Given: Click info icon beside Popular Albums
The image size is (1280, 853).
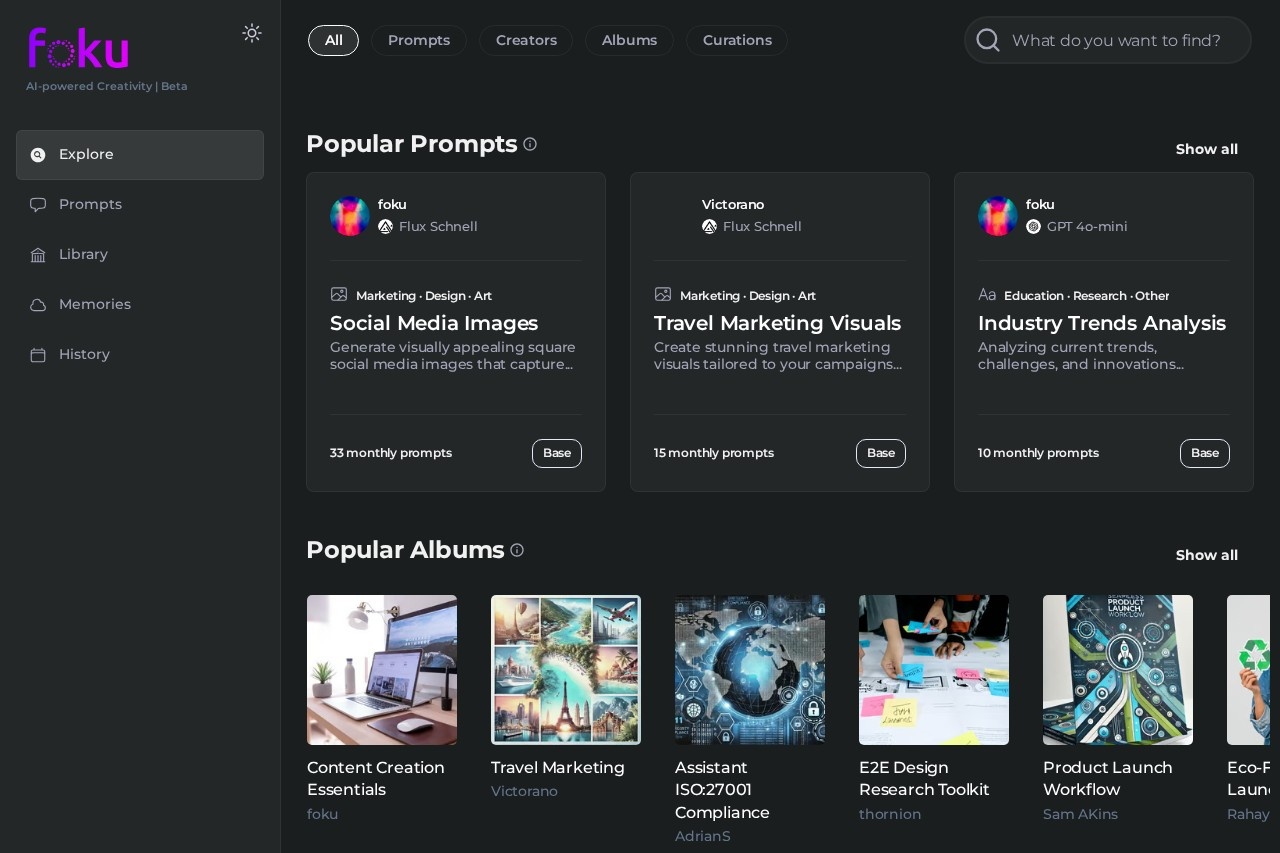Looking at the screenshot, I should click(517, 550).
